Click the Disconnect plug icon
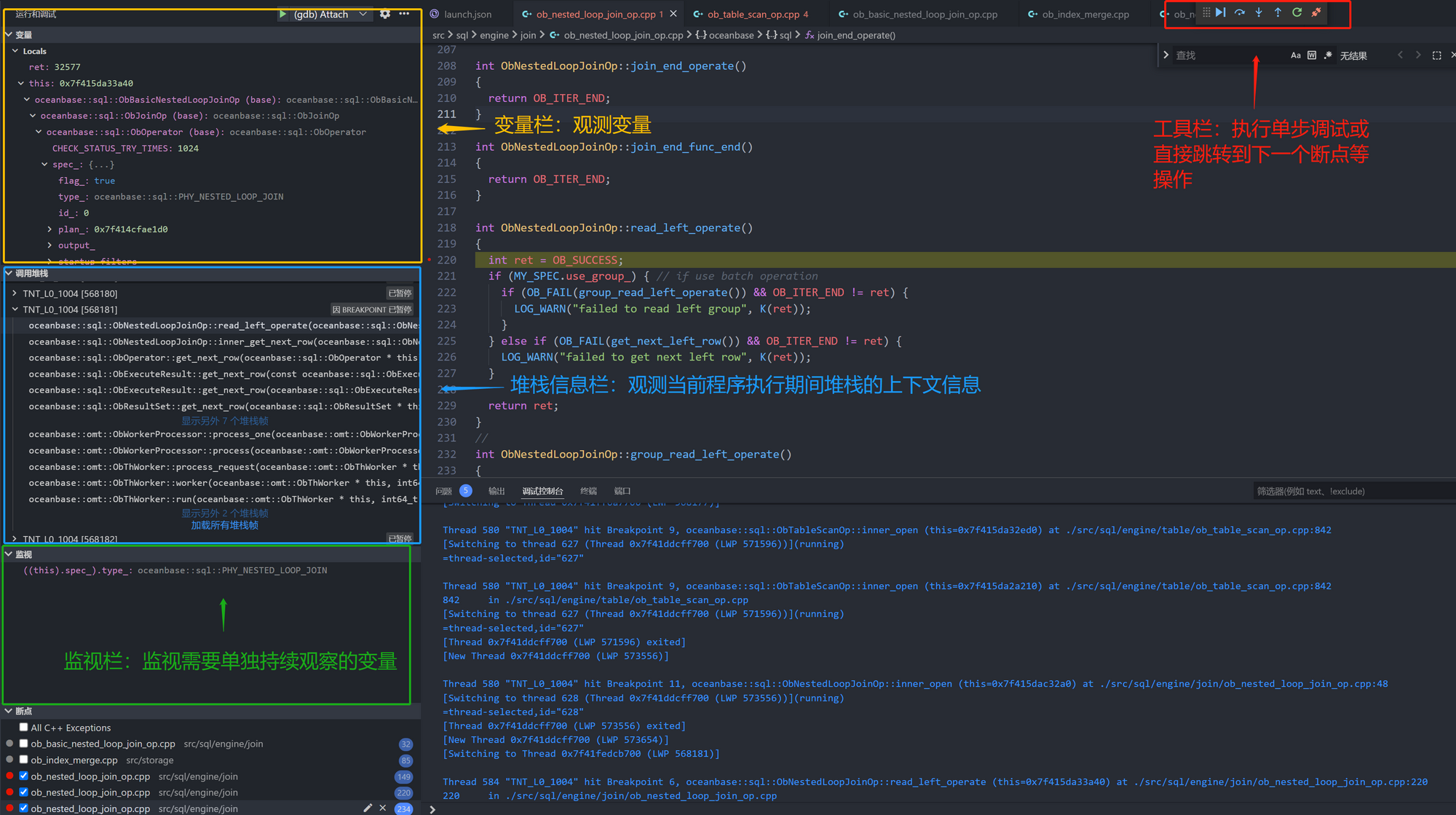Viewport: 1456px width, 815px height. pos(1316,12)
